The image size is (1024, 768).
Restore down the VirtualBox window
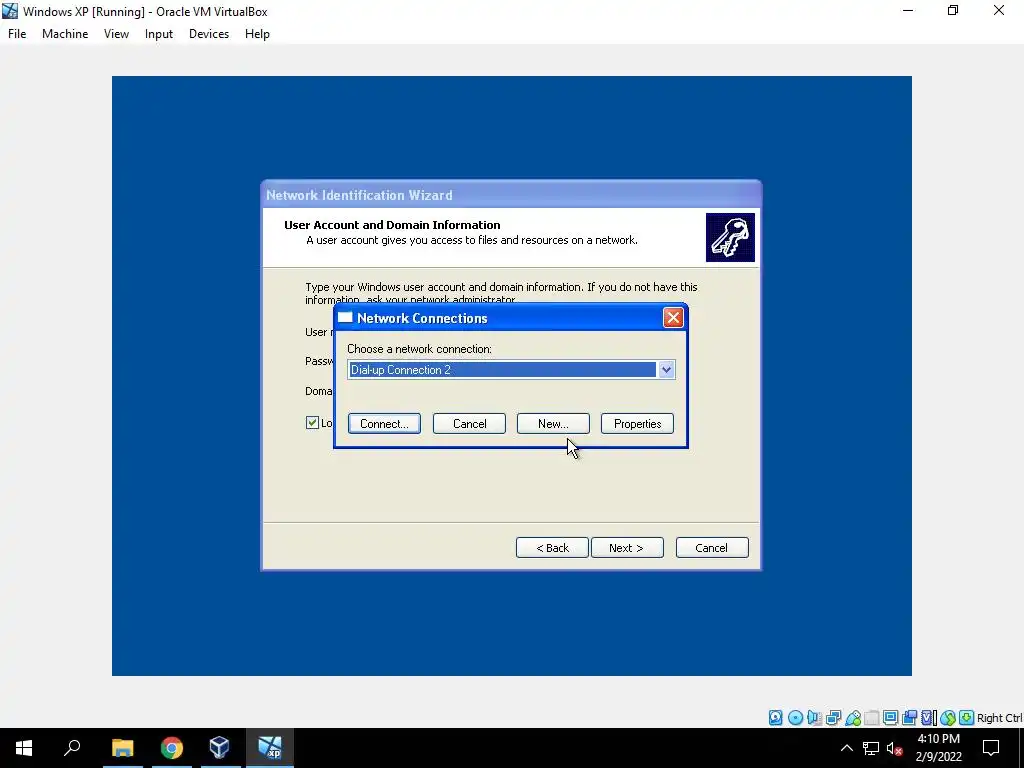953,10
